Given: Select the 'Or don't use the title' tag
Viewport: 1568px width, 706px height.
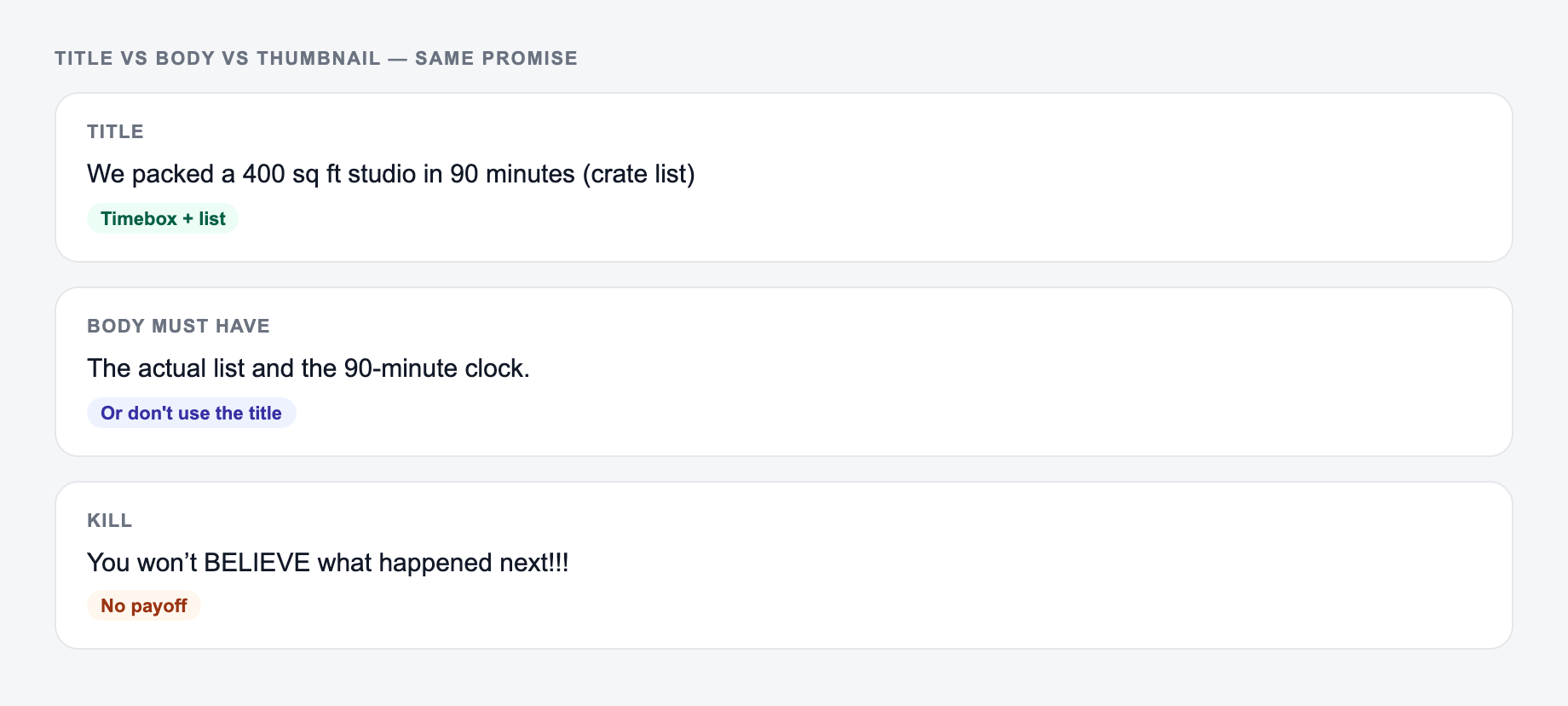Looking at the screenshot, I should pyautogui.click(x=191, y=413).
